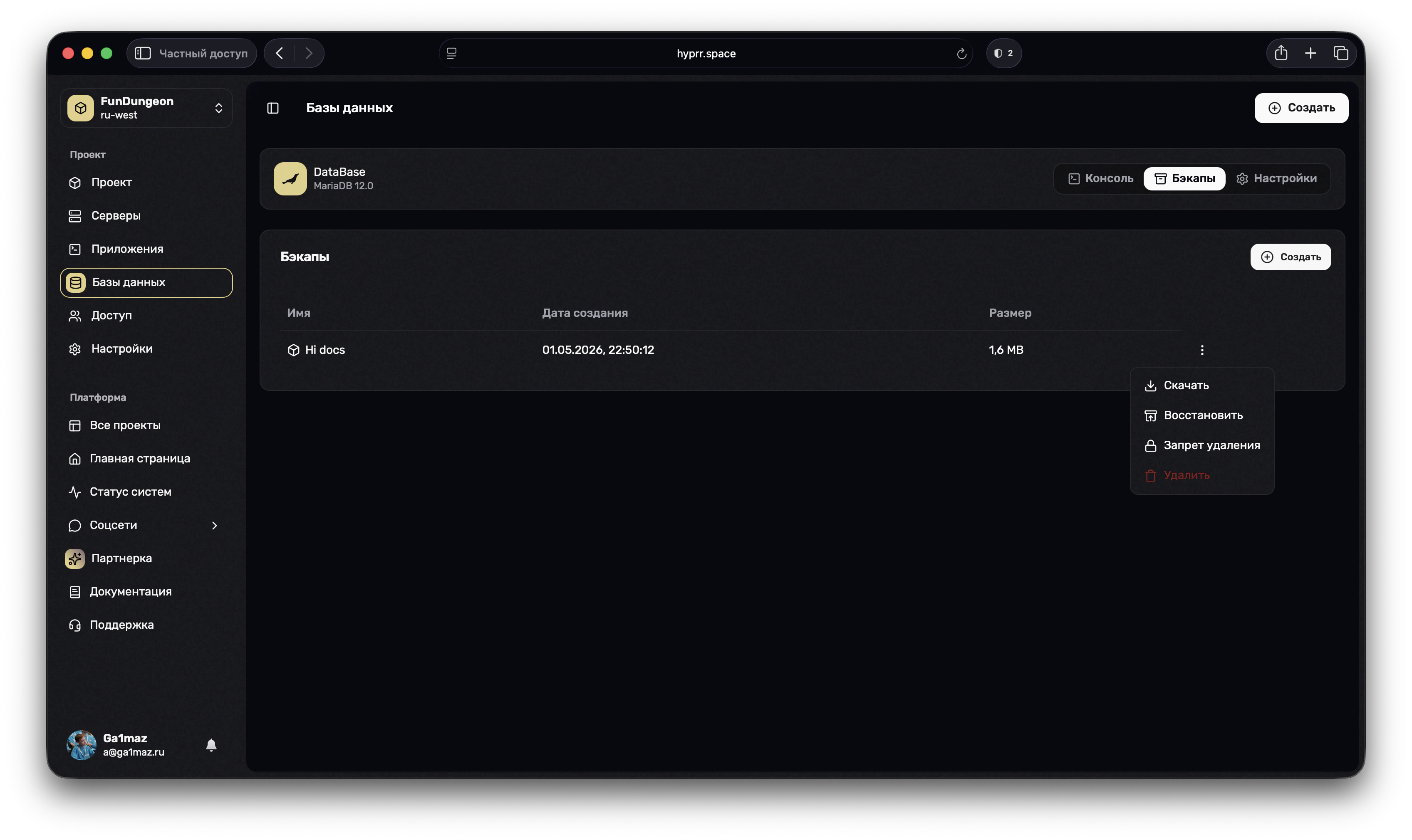This screenshot has width=1412, height=840.
Task: Show the tab overview icon
Action: tap(1340, 53)
